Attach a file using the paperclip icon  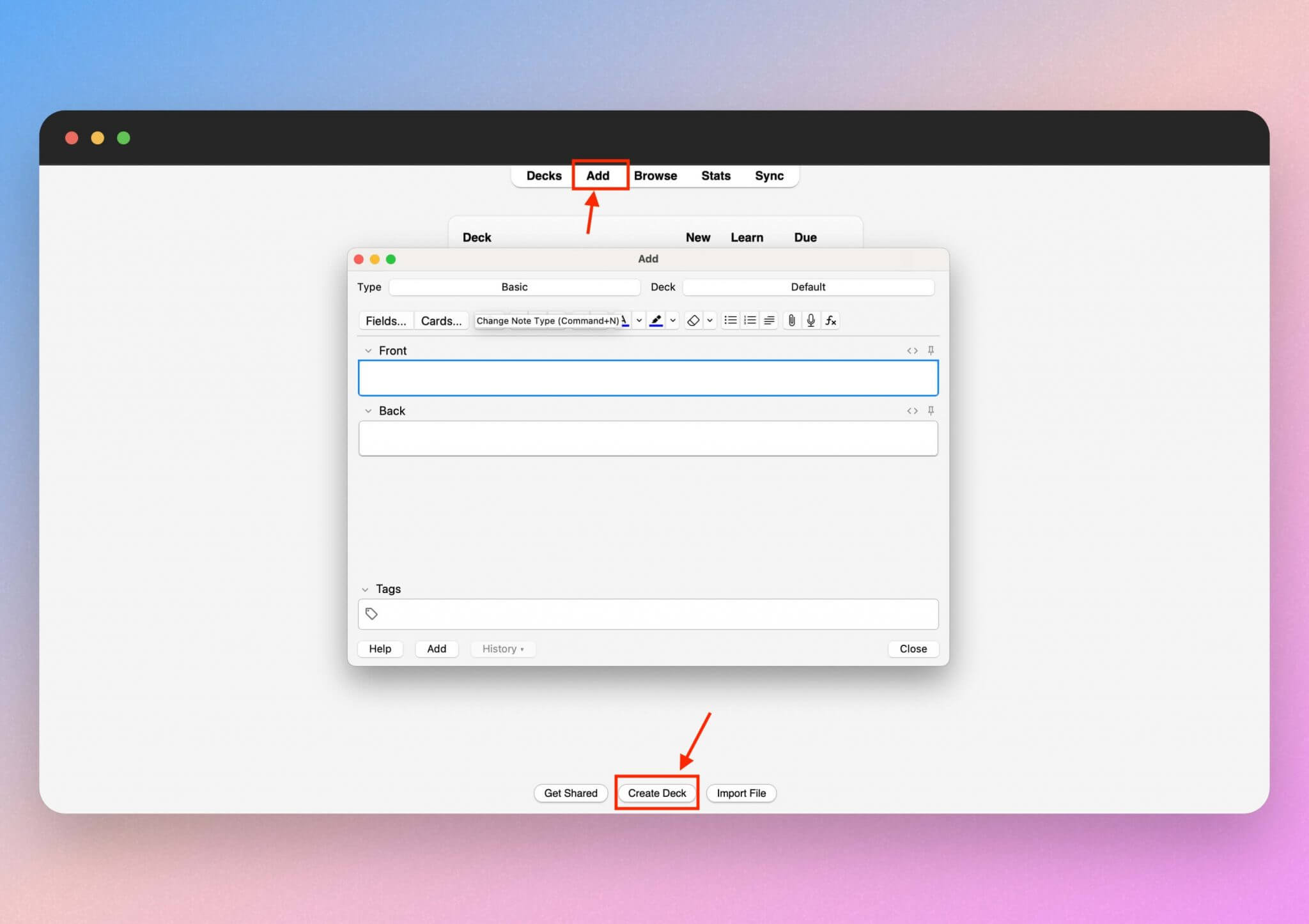pos(793,321)
